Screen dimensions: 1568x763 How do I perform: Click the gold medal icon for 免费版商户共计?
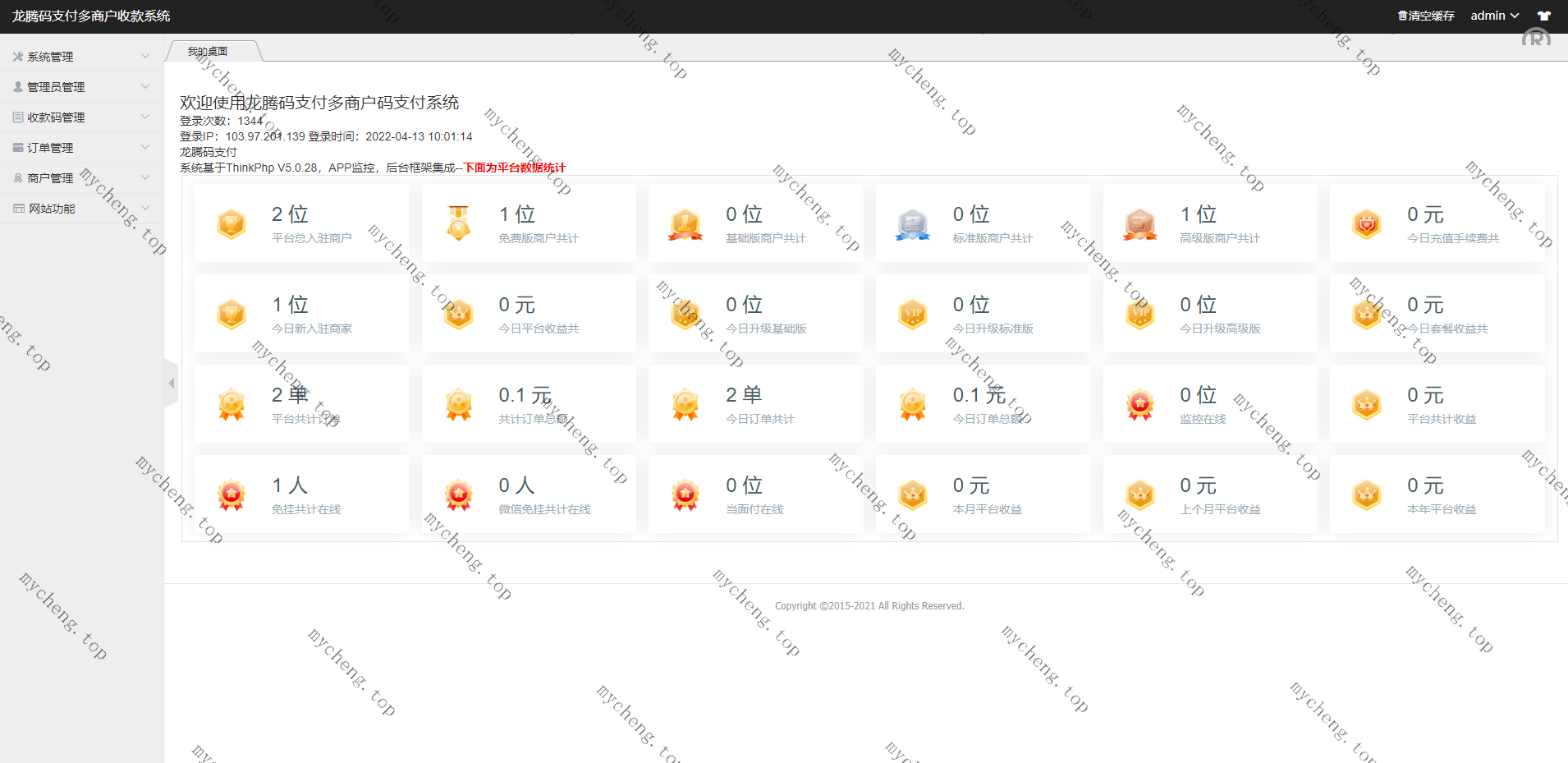[458, 223]
